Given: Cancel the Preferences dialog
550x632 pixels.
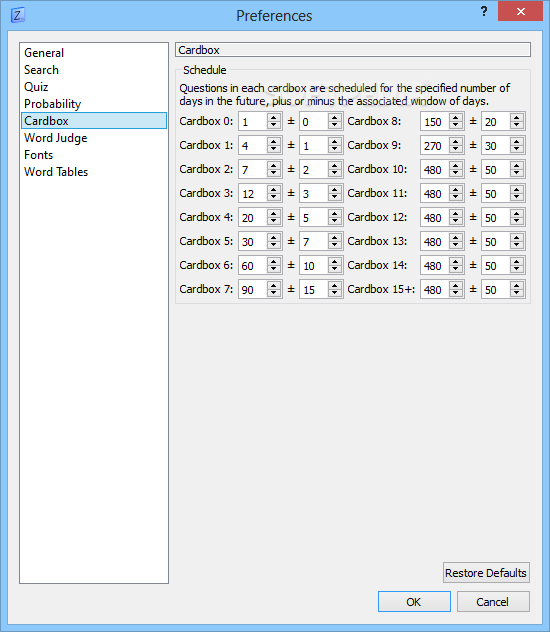Looking at the screenshot, I should 493,602.
